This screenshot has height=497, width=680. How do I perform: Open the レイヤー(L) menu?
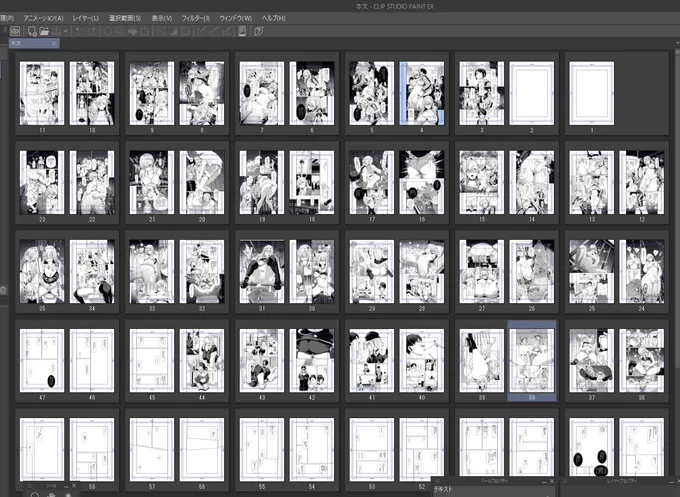pos(85,18)
